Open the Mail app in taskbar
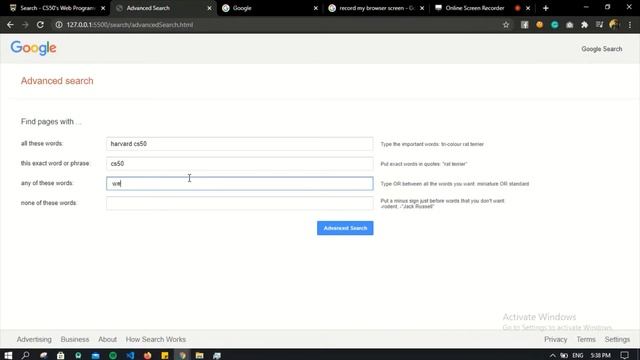Image resolution: width=640 pixels, height=360 pixels. [96, 356]
